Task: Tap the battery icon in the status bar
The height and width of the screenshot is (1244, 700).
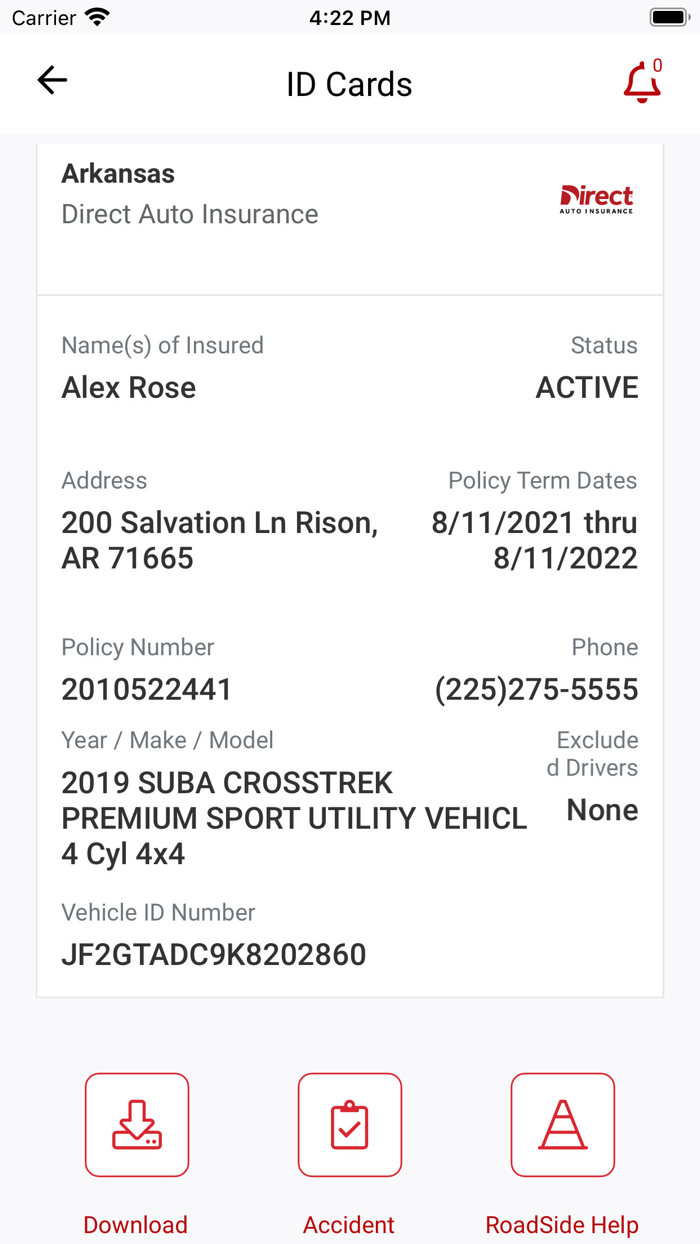Action: pos(668,15)
